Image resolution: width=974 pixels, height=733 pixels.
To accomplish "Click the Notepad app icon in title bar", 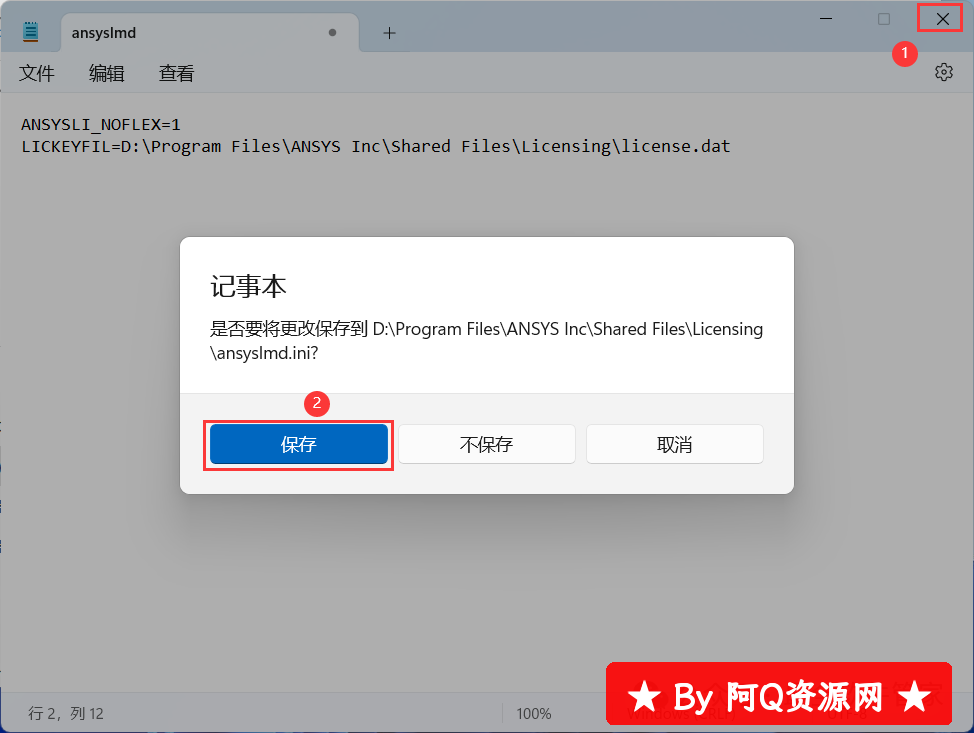I will [x=30, y=32].
